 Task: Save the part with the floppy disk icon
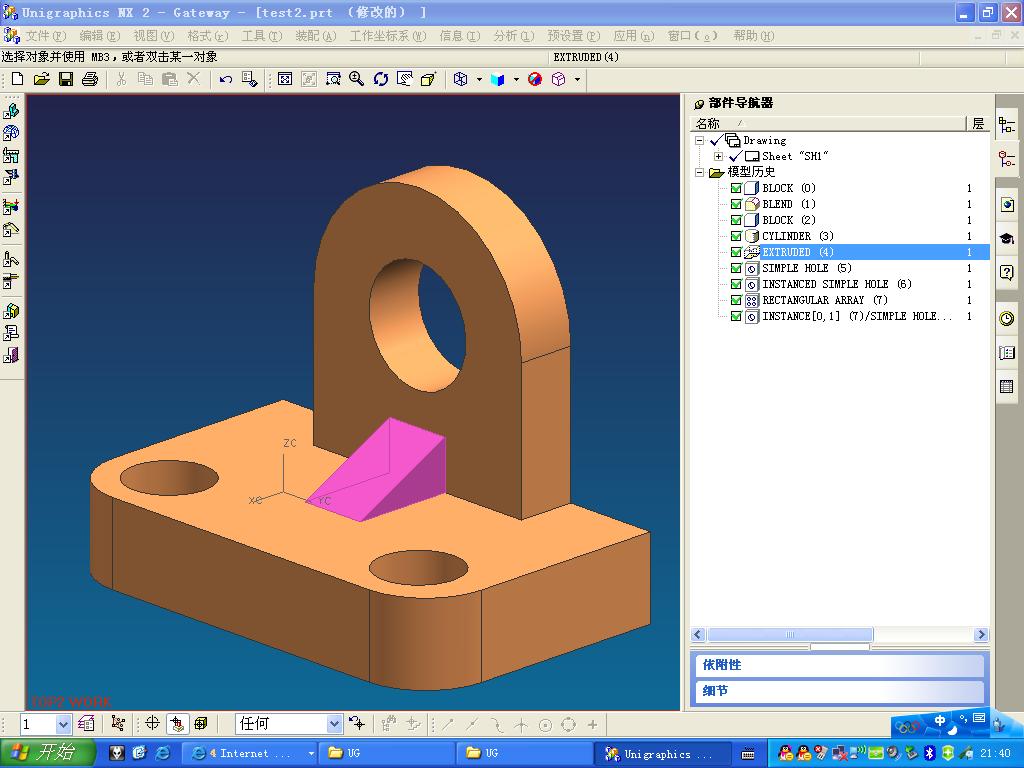66,79
